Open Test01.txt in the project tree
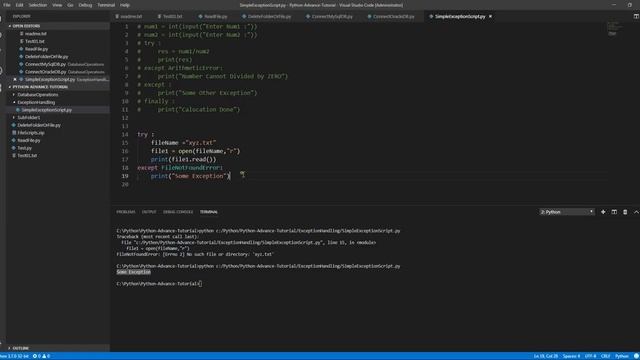640x360 pixels. point(27,156)
